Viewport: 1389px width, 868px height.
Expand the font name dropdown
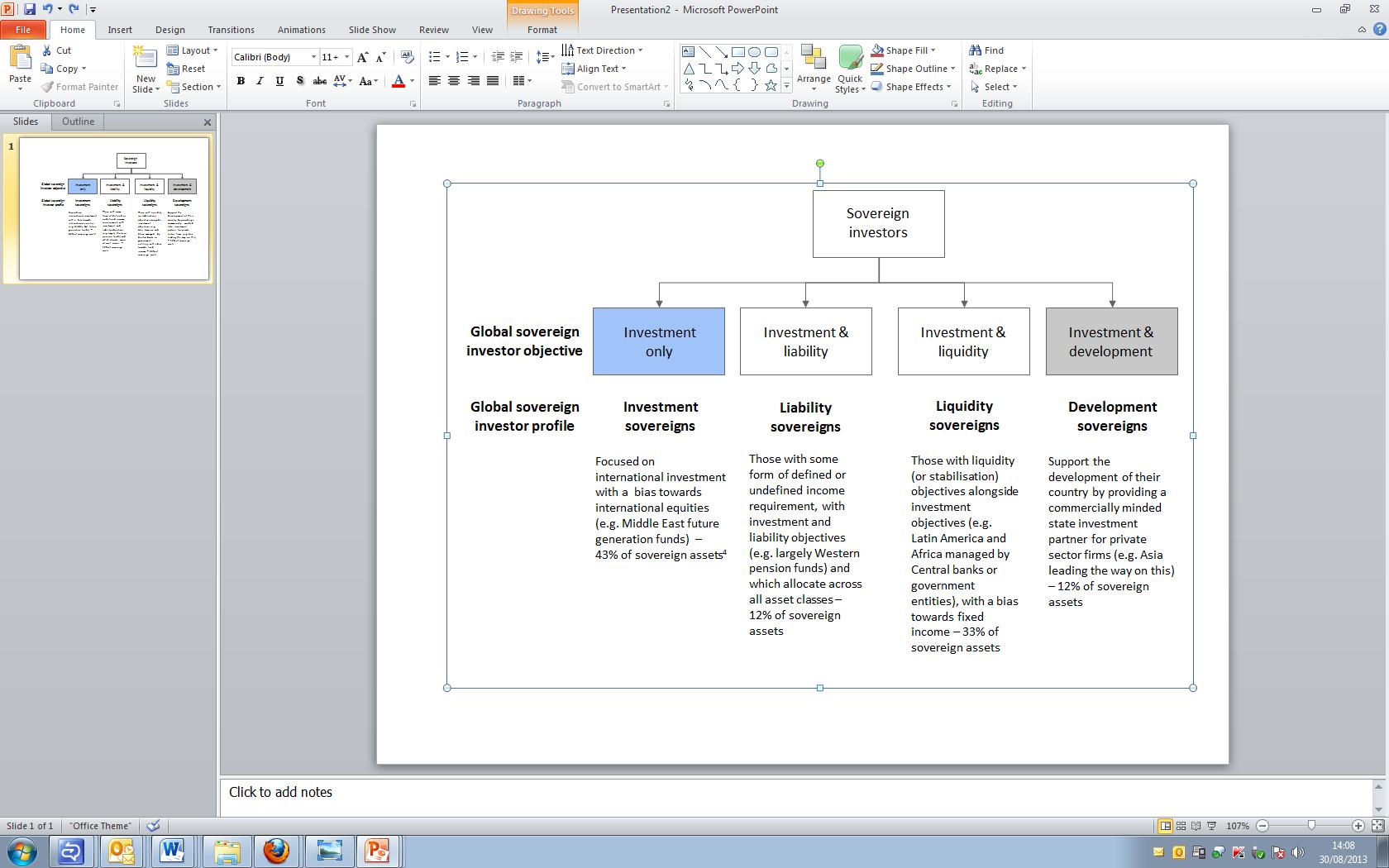(313, 57)
